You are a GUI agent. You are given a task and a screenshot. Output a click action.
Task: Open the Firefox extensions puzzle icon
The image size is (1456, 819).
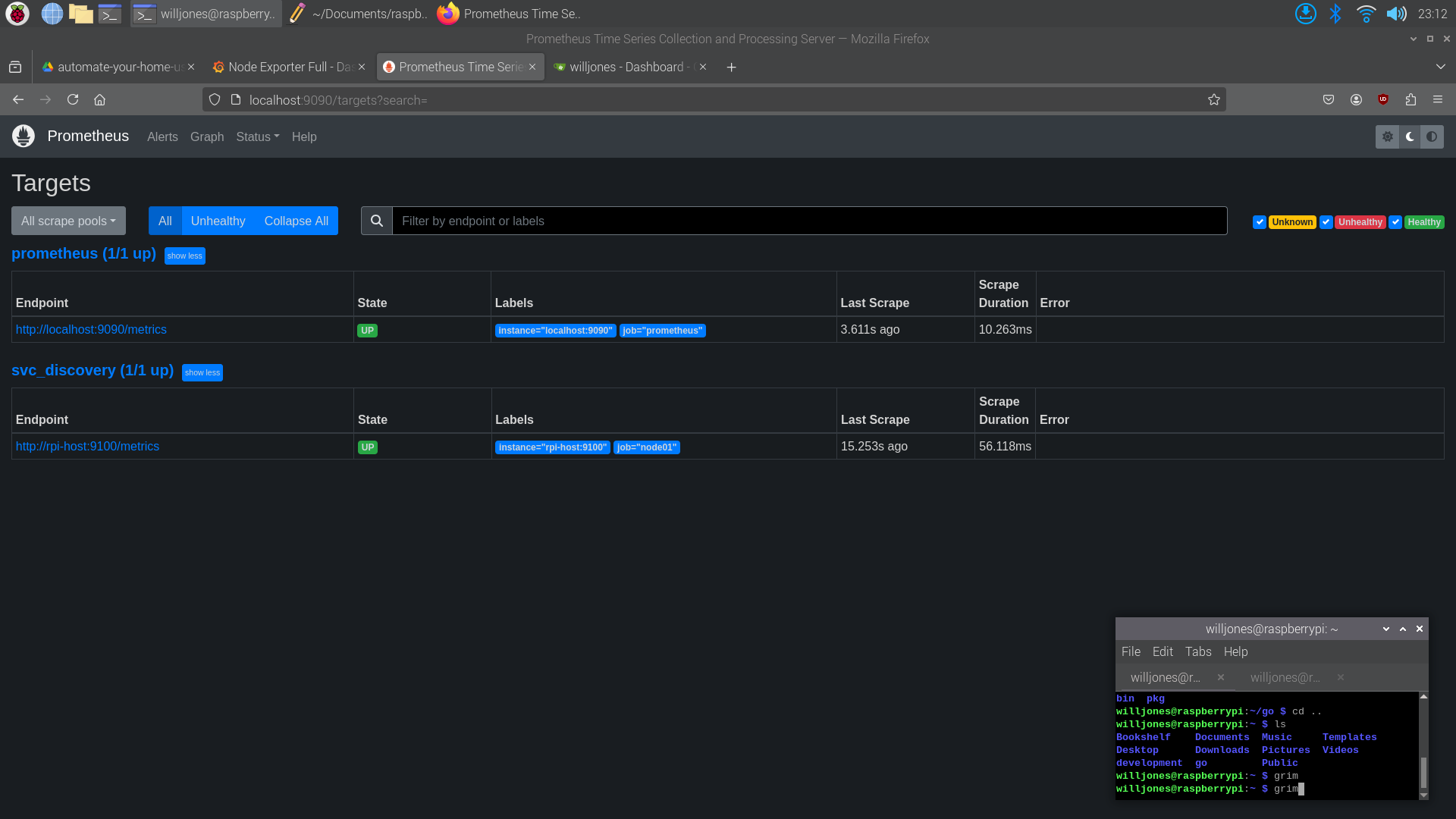coord(1410,99)
